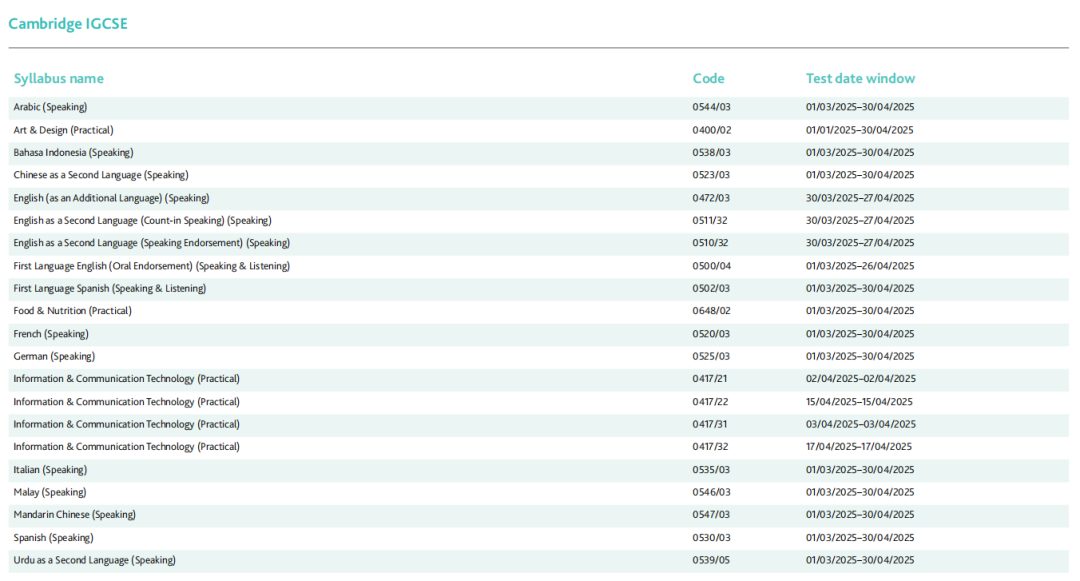Click Urdu as a Second Language (Speaking)

tap(94, 560)
